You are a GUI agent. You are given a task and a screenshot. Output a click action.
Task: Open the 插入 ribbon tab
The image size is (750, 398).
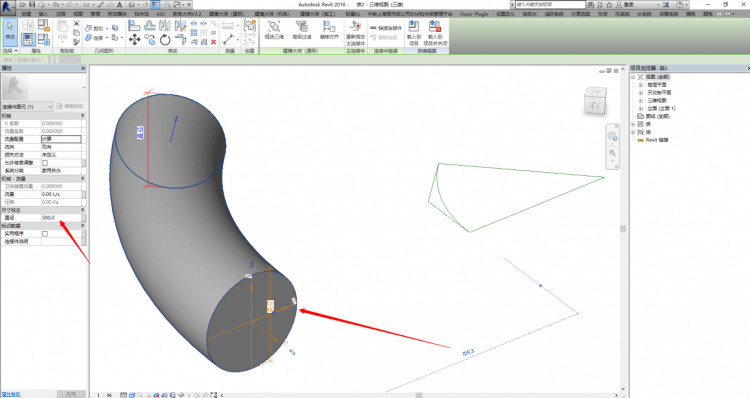point(43,14)
